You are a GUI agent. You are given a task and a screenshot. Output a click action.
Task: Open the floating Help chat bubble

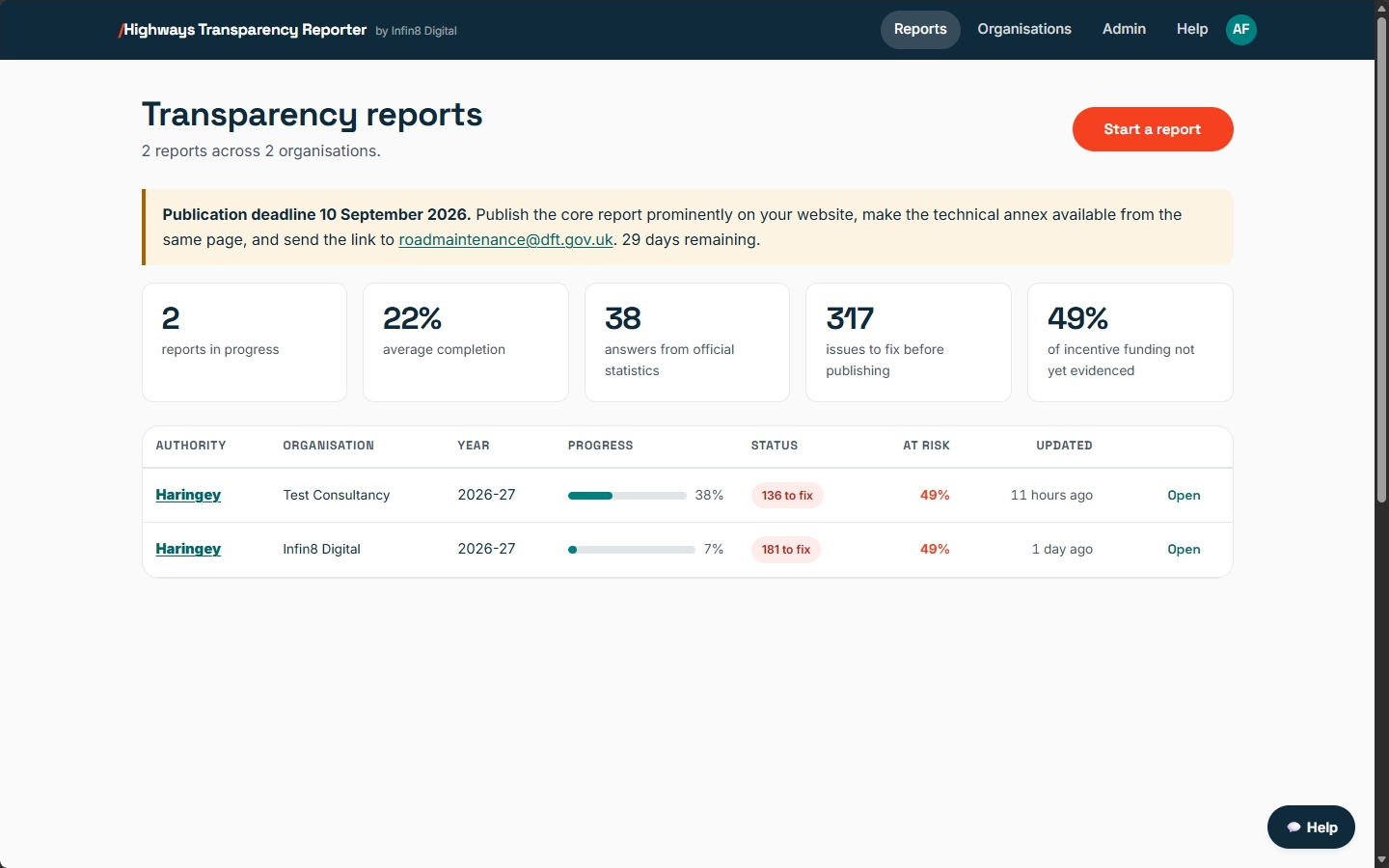[x=1311, y=827]
